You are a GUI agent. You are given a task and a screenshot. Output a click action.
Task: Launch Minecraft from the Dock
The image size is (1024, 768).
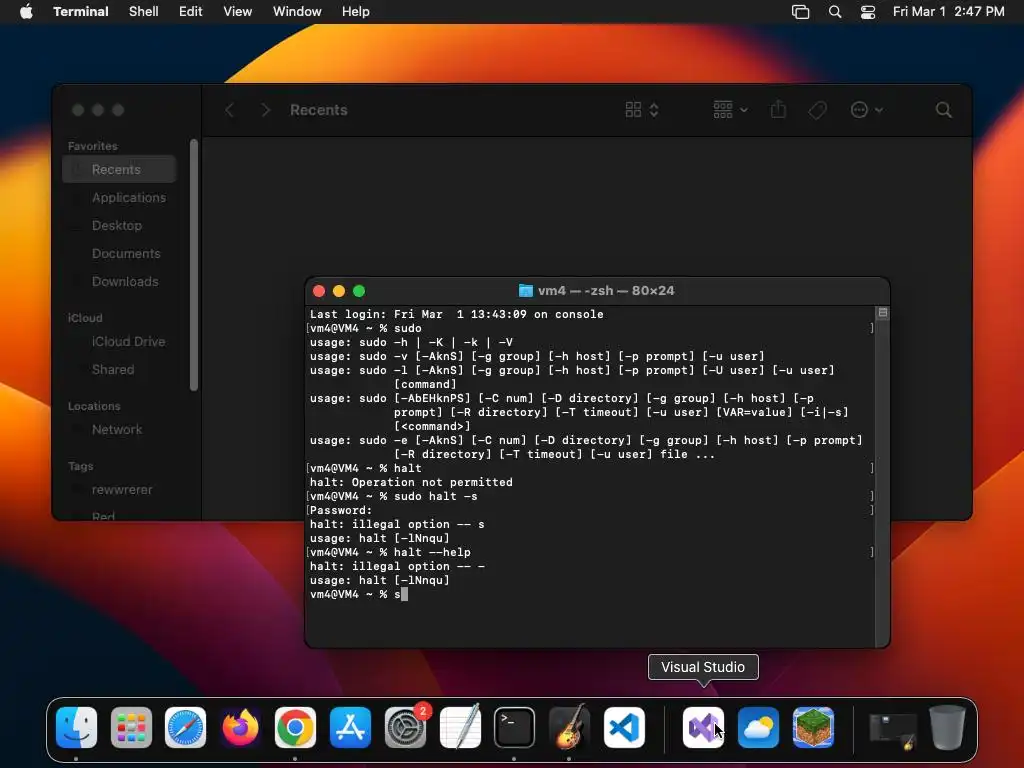point(813,727)
